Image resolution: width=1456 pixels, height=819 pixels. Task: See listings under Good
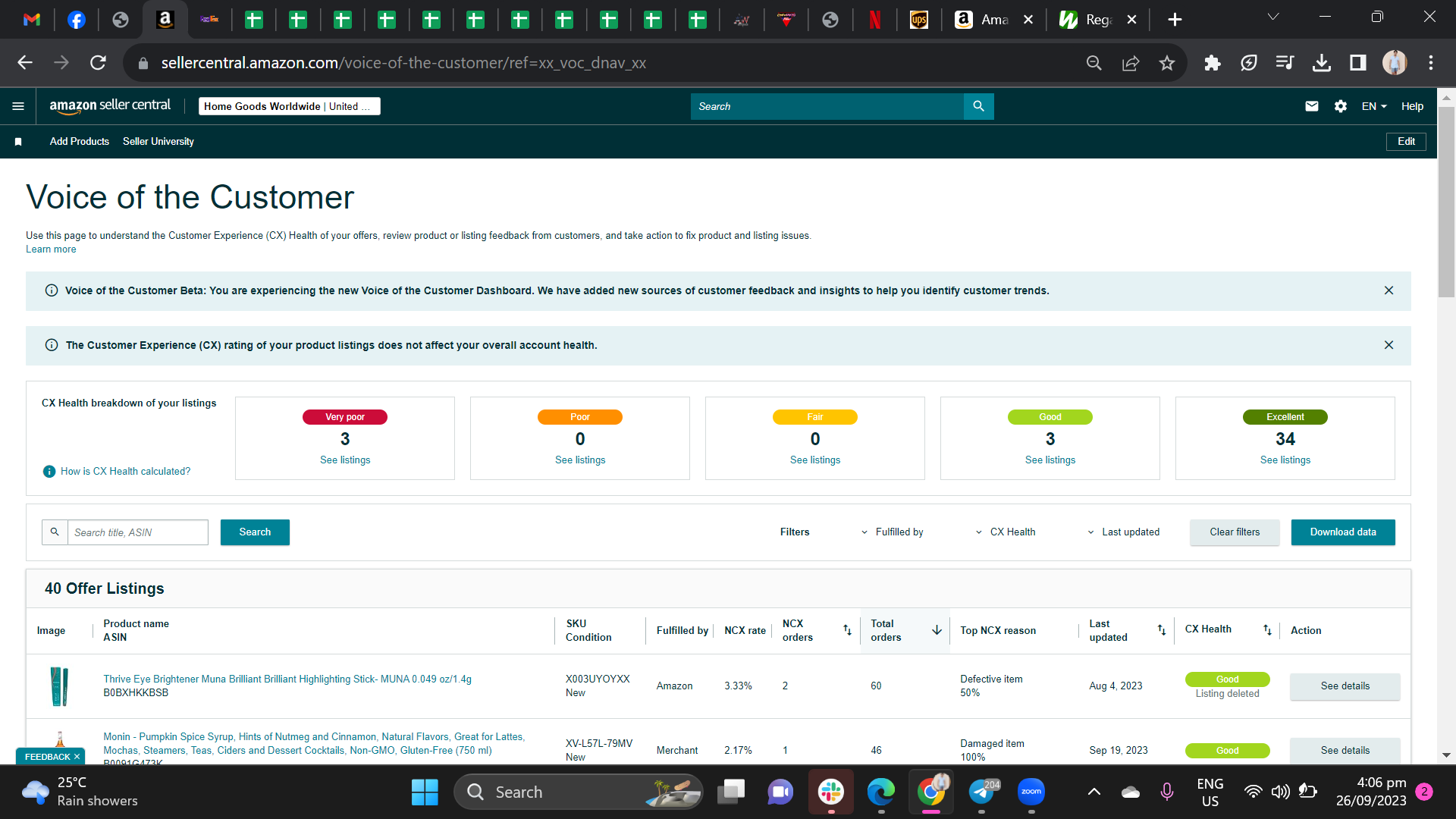tap(1050, 460)
